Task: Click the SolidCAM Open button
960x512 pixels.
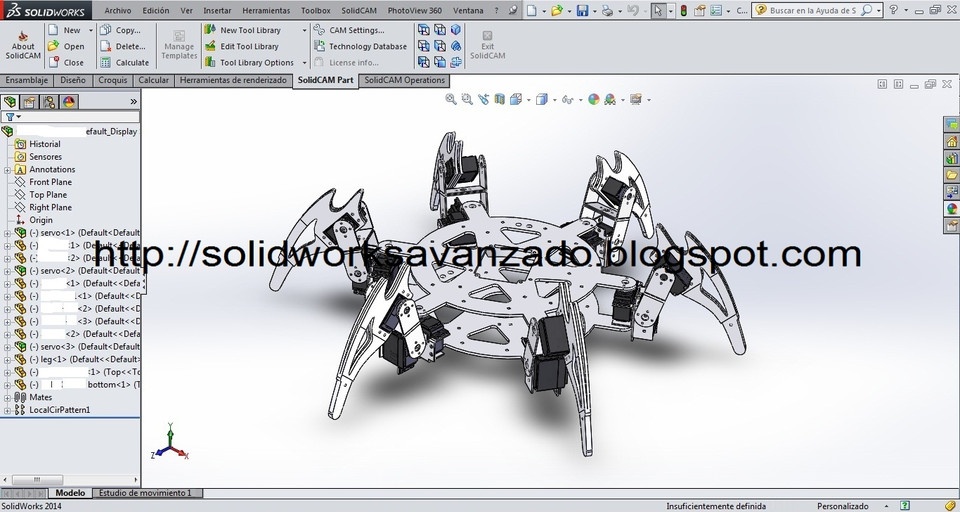Action: click(x=66, y=46)
